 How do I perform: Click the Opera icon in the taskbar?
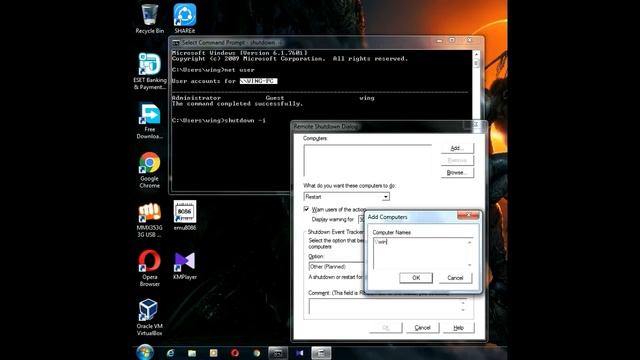[235, 353]
